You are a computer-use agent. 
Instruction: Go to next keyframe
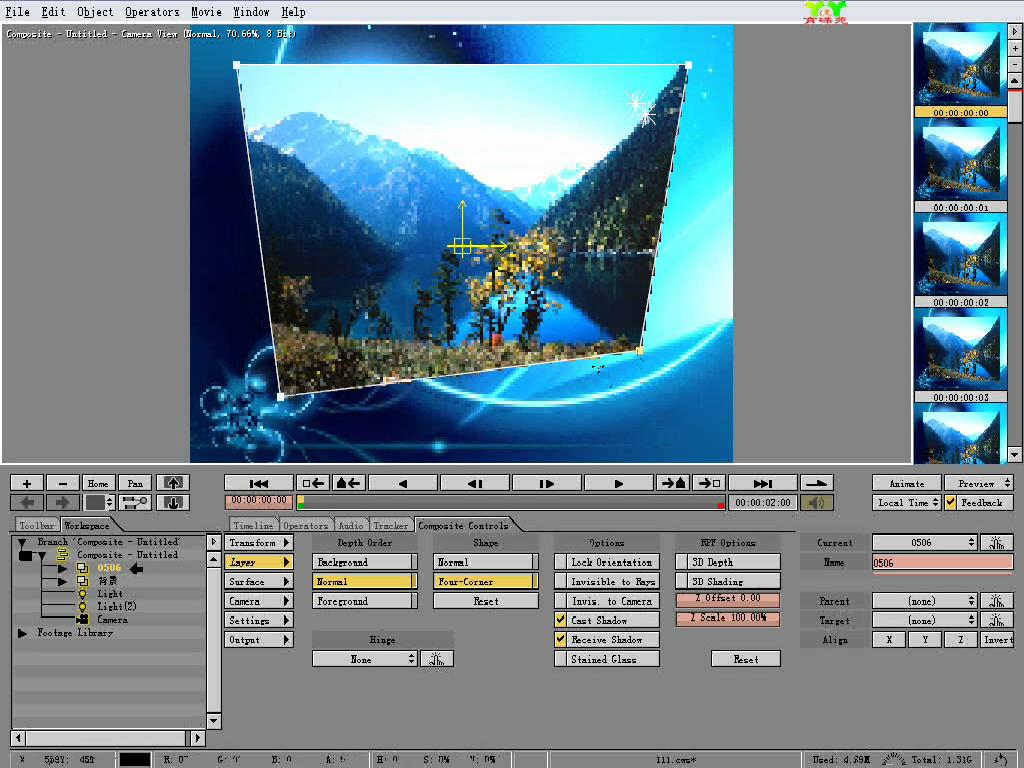(673, 483)
